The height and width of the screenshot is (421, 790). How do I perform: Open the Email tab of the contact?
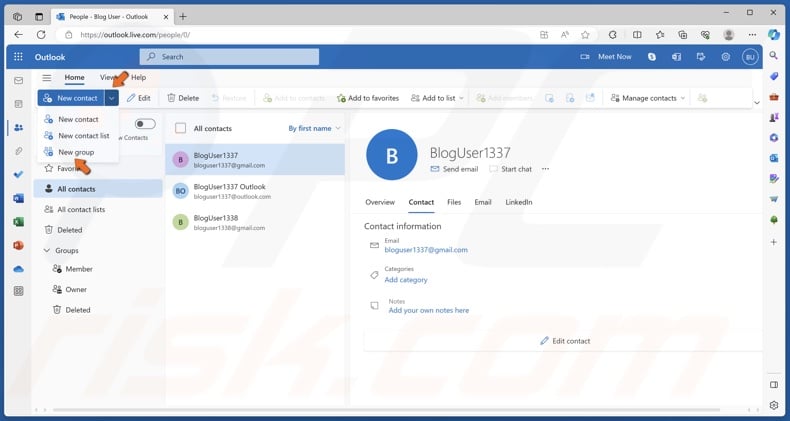(x=483, y=202)
